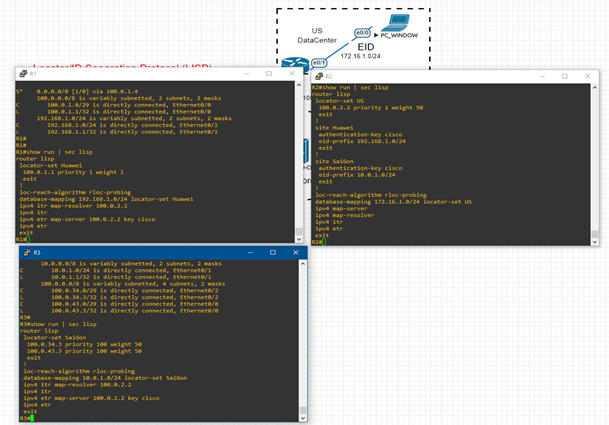Click the default route '0.0.0.0/0' line in R1
Screen dimensions: 609x425
[x=77, y=91]
